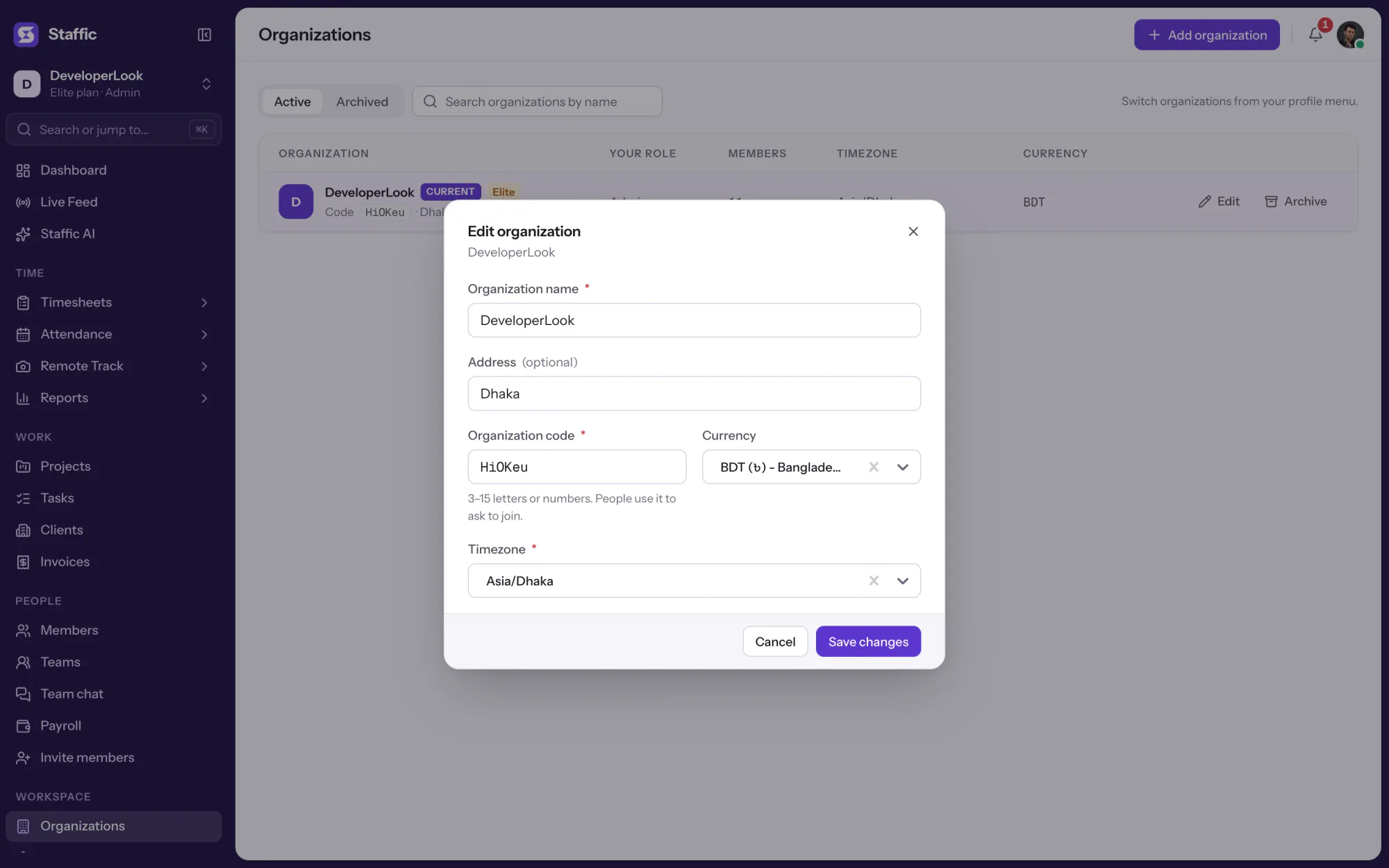1389x868 pixels.
Task: Open Clients page
Action: point(114,531)
